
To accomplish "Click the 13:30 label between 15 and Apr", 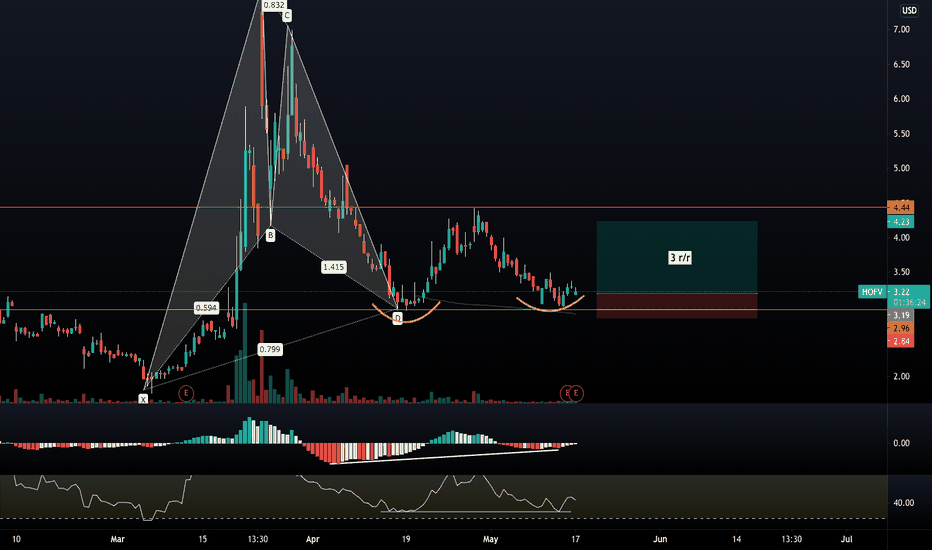I will point(257,539).
